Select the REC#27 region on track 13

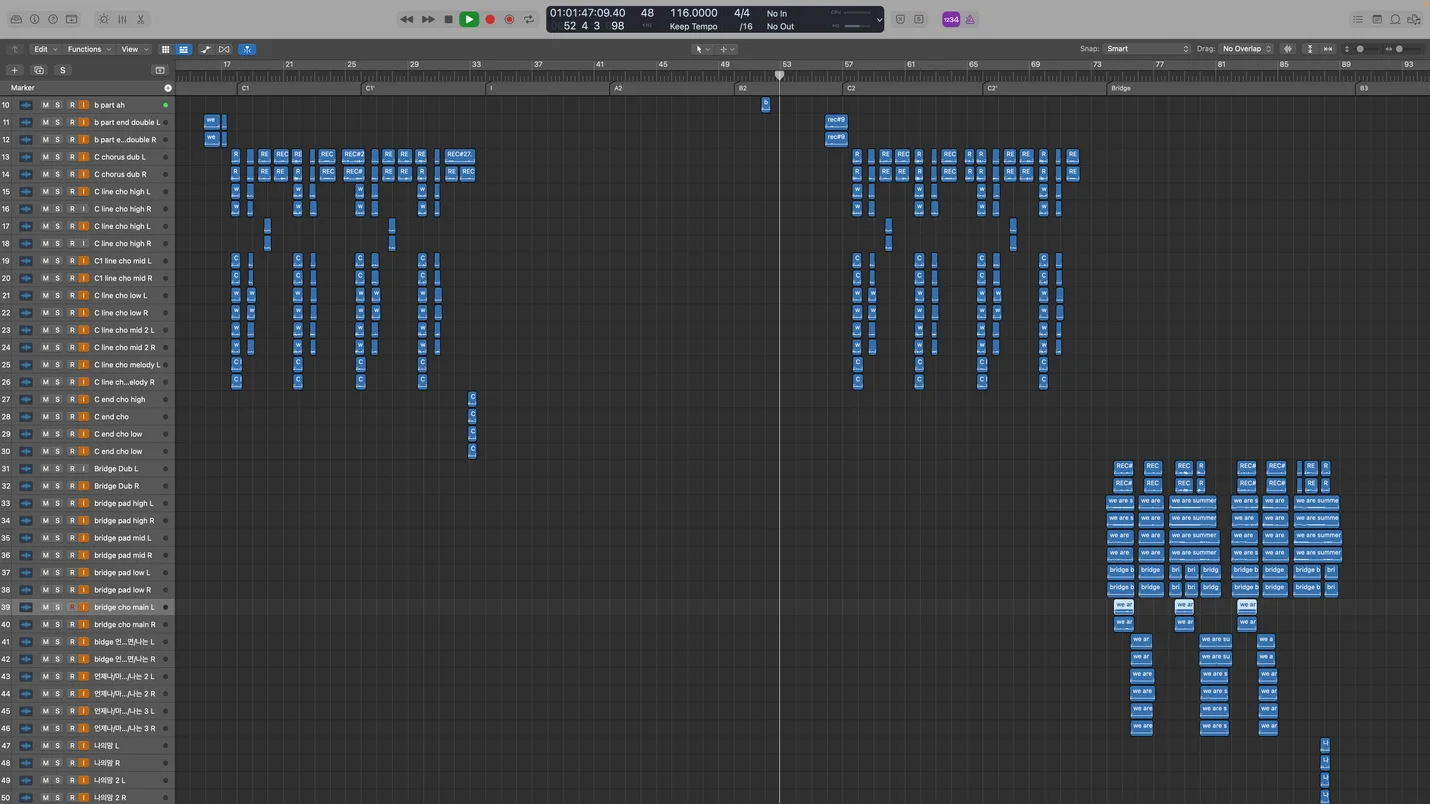click(459, 156)
